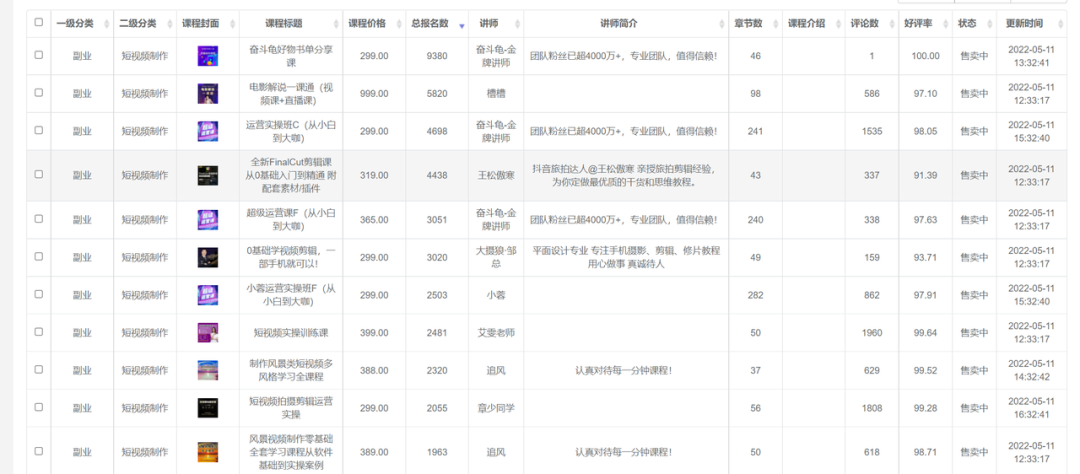Viewport: 1080px width, 474px height.
Task: Click sort arrows in 状态 header
Action: point(989,24)
